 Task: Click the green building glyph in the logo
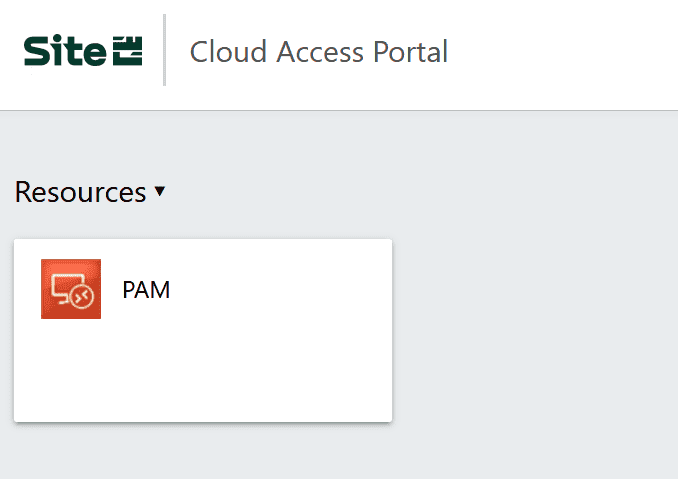tap(127, 51)
